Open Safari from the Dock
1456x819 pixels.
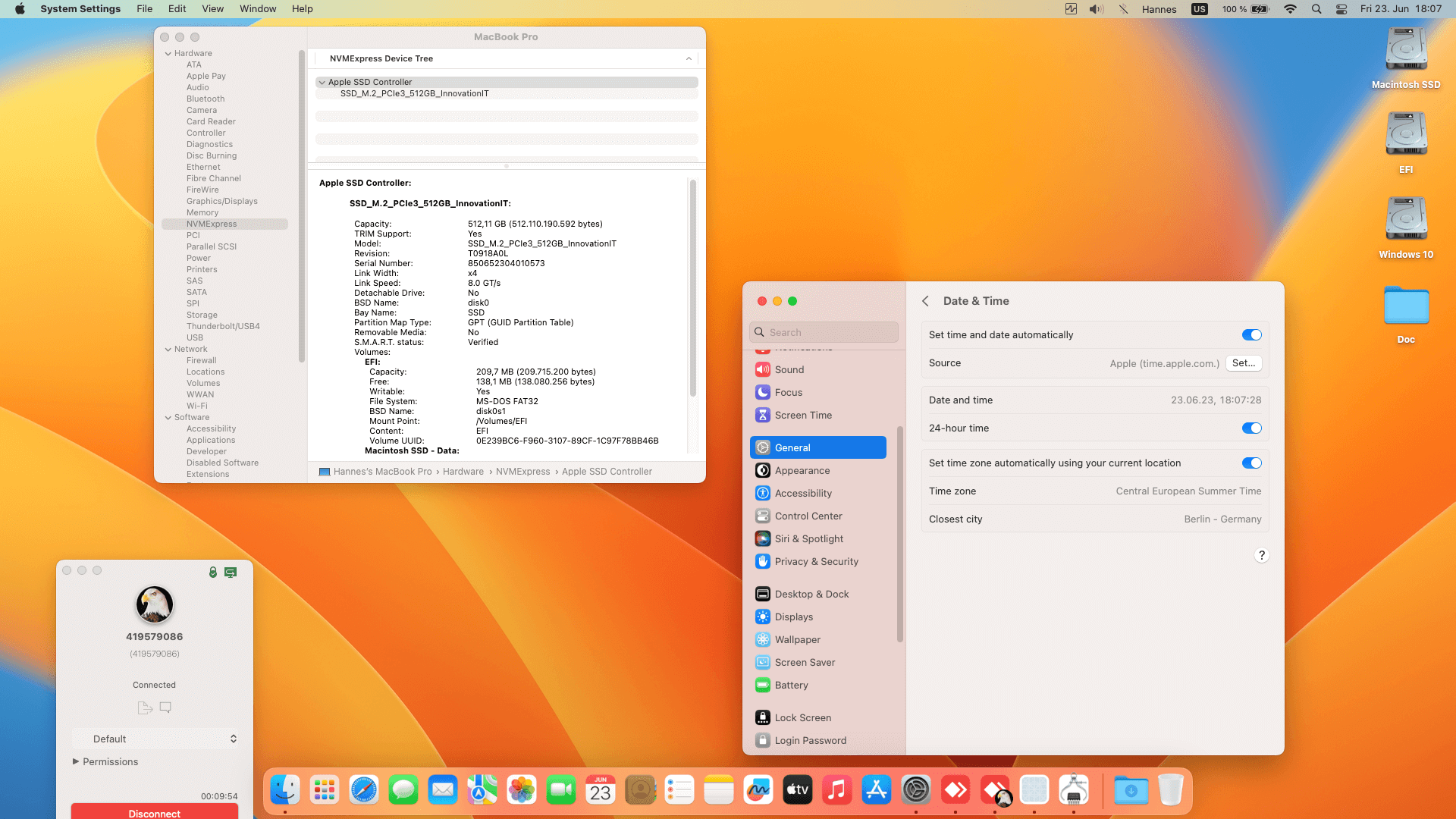(x=364, y=790)
